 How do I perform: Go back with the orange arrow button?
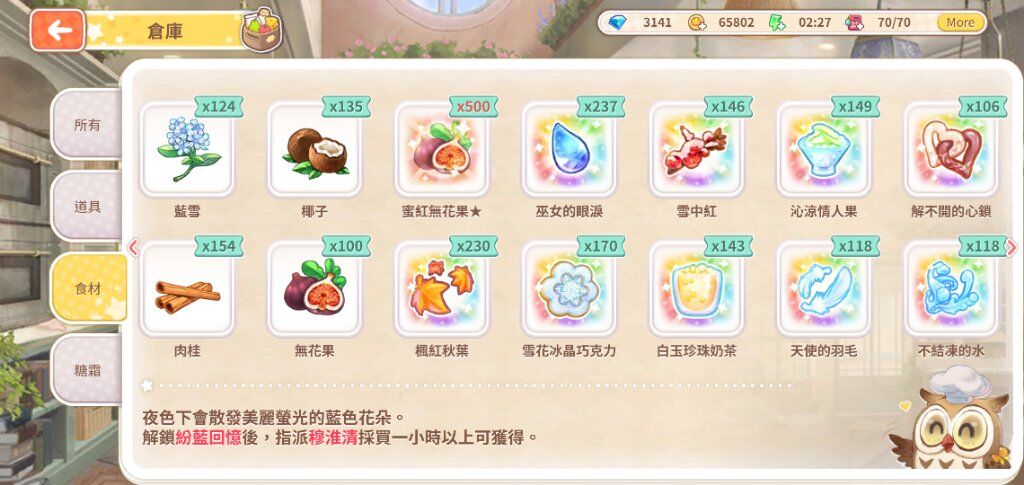tap(57, 30)
